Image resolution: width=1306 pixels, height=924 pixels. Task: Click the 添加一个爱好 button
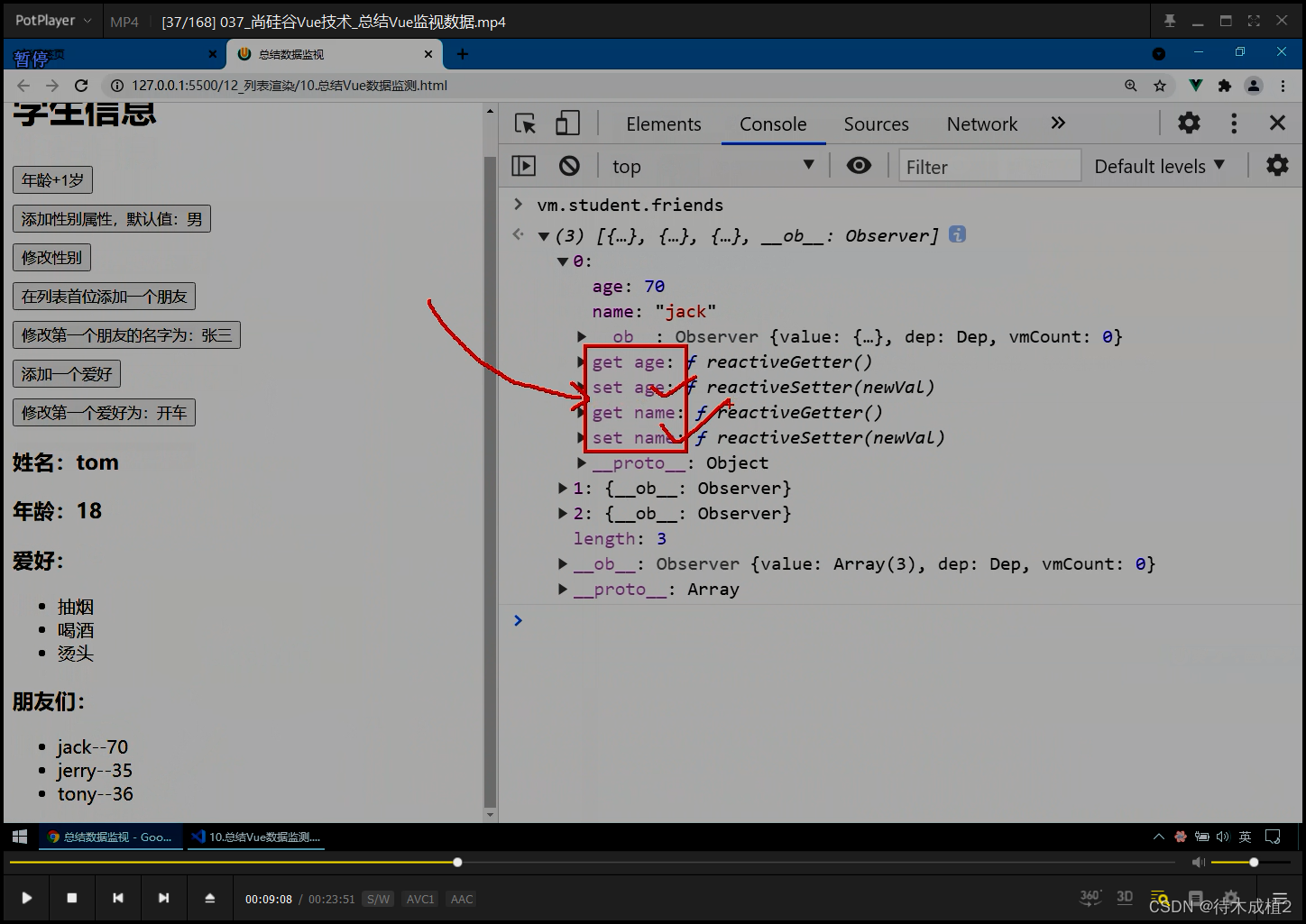pos(67,374)
